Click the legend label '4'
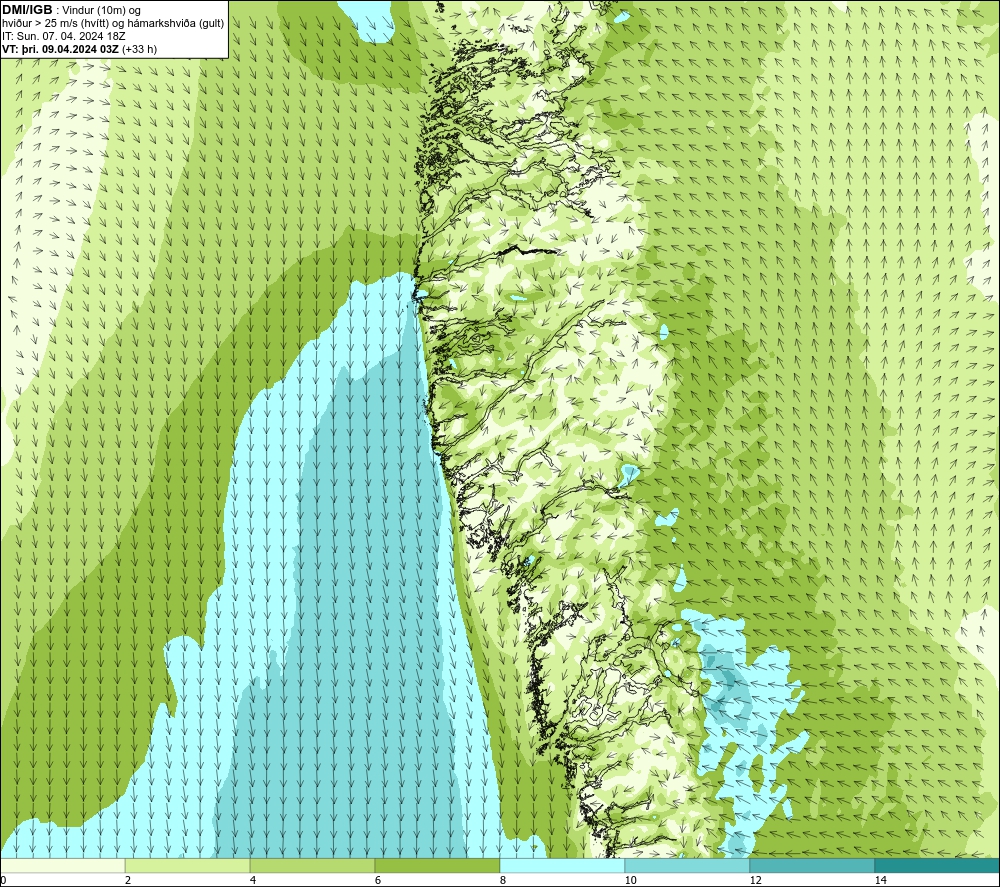1000x887 pixels. [253, 880]
